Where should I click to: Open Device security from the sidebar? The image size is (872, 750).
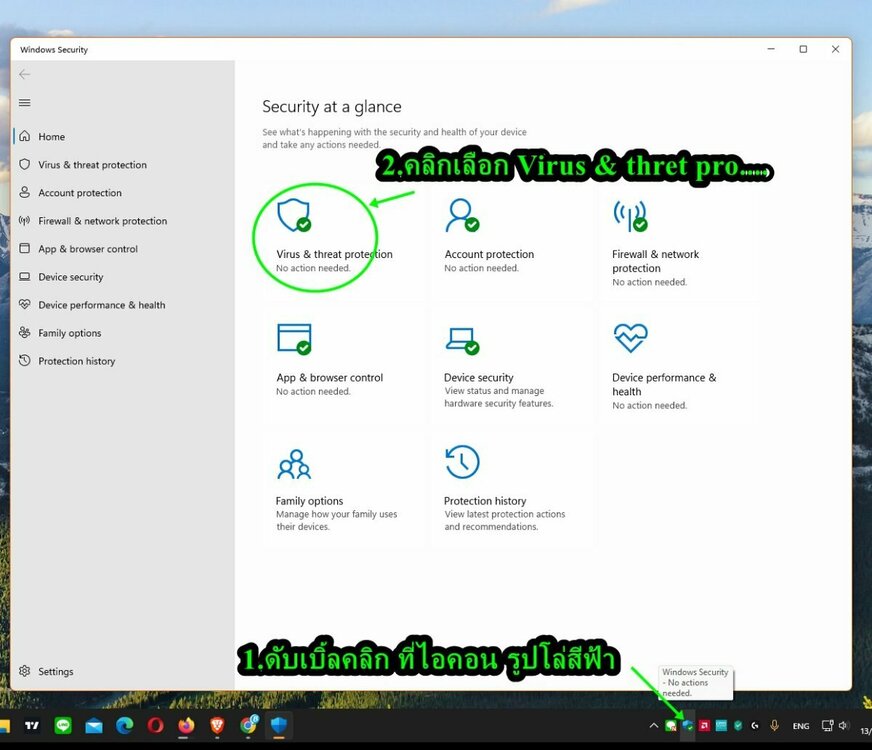(70, 277)
